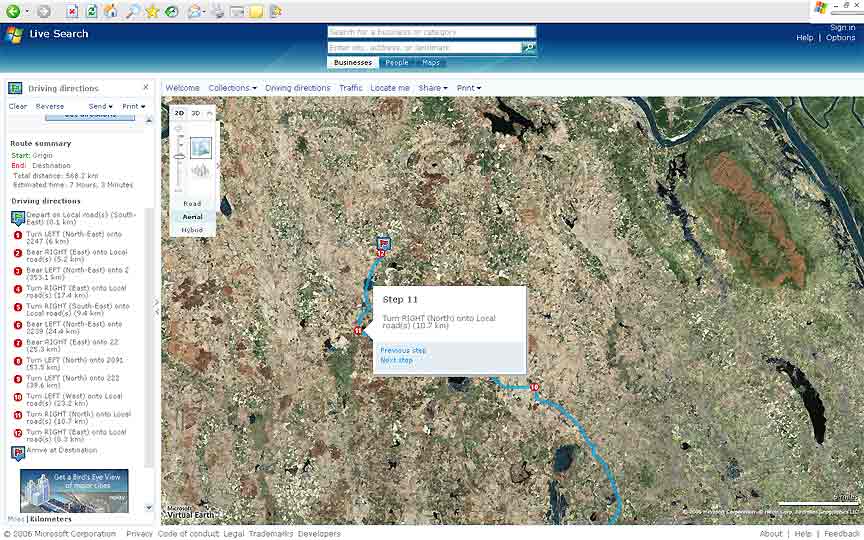The image size is (864, 540).
Task: Click the browser Refresh page icon
Action: point(91,11)
